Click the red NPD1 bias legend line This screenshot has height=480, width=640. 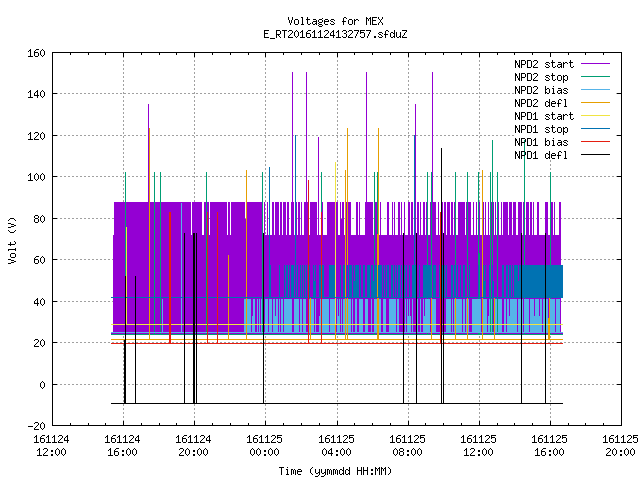[x=596, y=142]
